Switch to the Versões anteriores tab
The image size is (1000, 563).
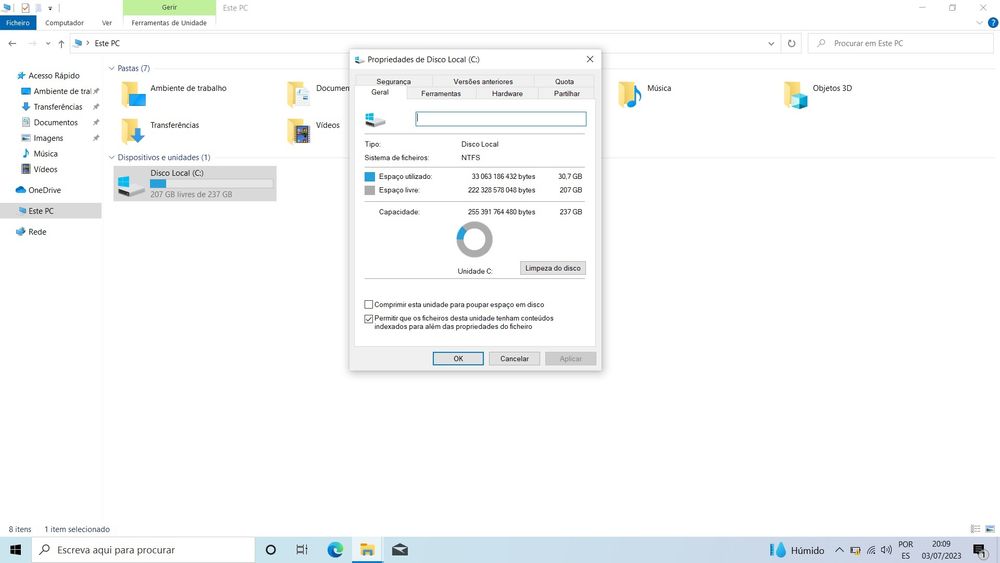pyautogui.click(x=483, y=81)
